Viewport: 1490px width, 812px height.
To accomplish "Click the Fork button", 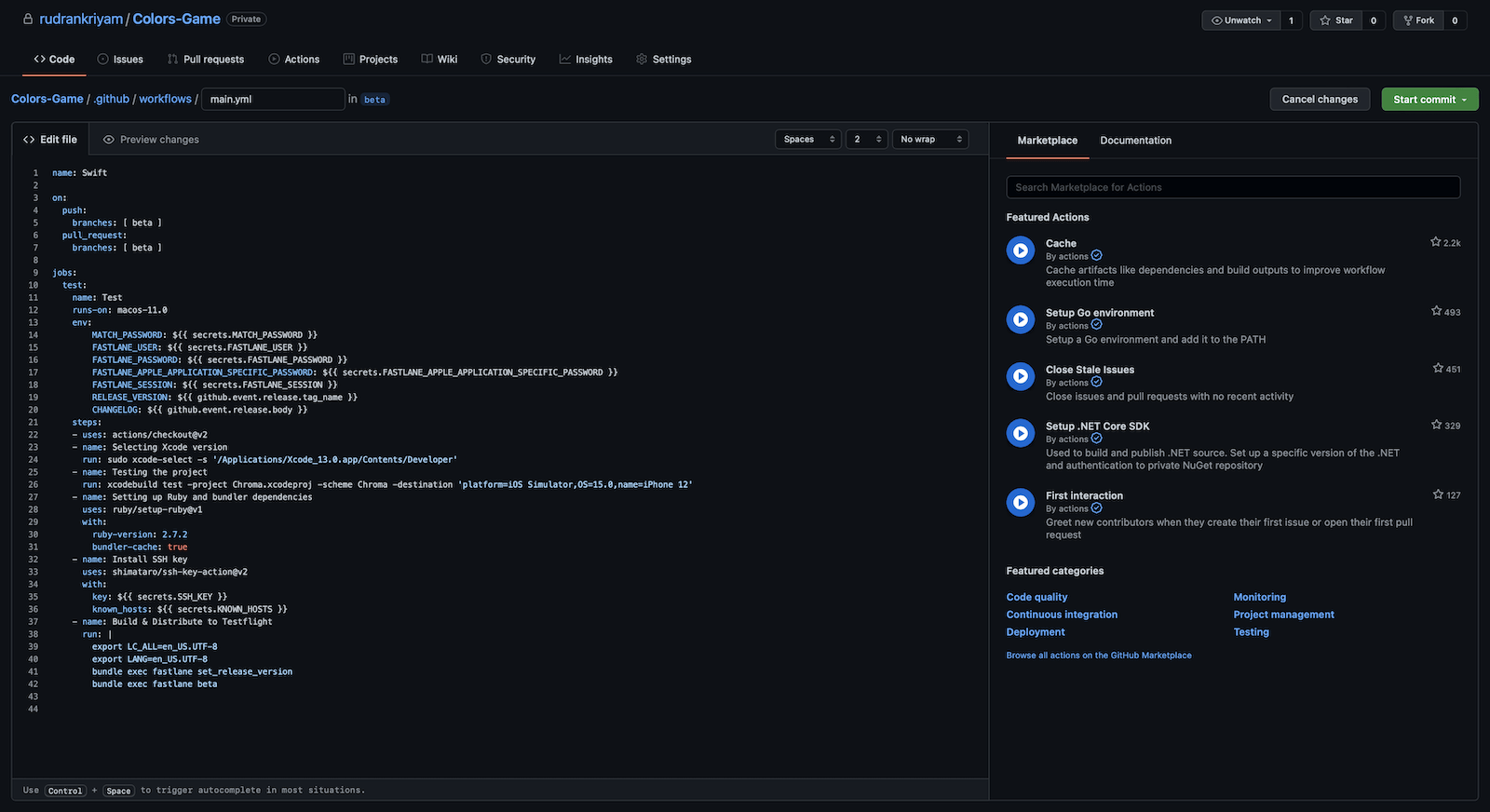I will pos(1418,20).
